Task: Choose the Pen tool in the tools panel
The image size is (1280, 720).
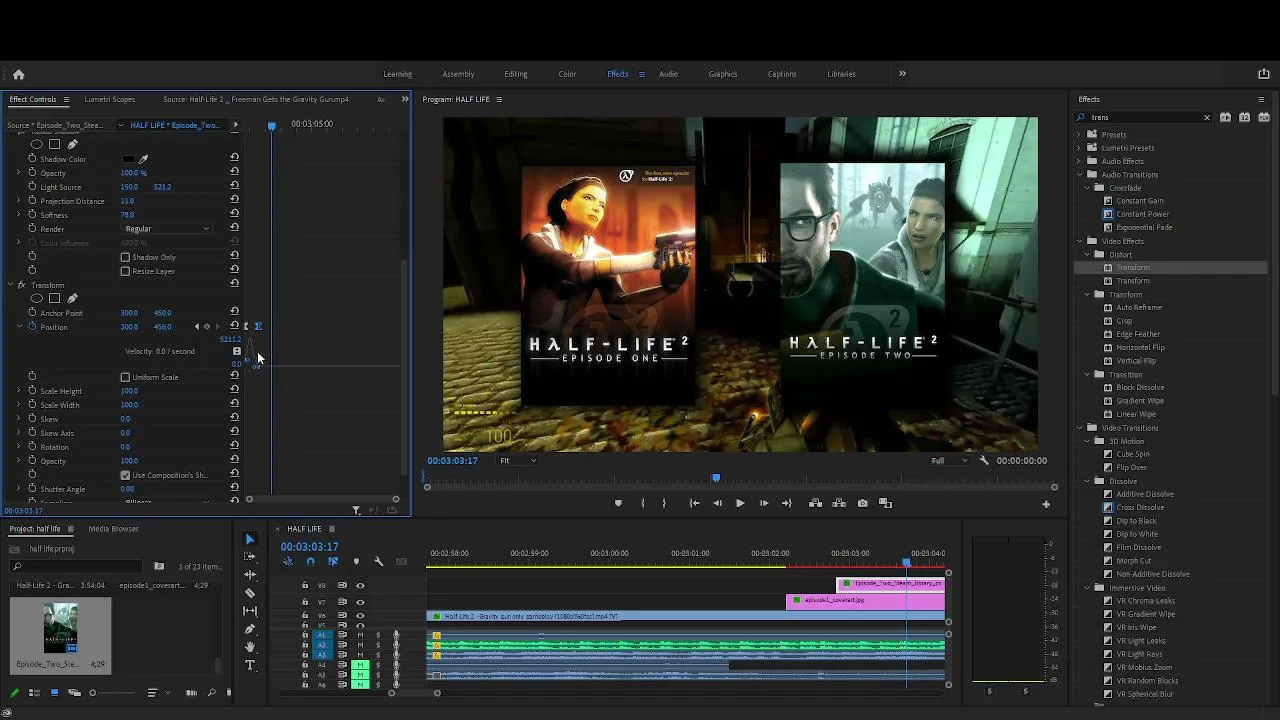Action: pos(250,629)
